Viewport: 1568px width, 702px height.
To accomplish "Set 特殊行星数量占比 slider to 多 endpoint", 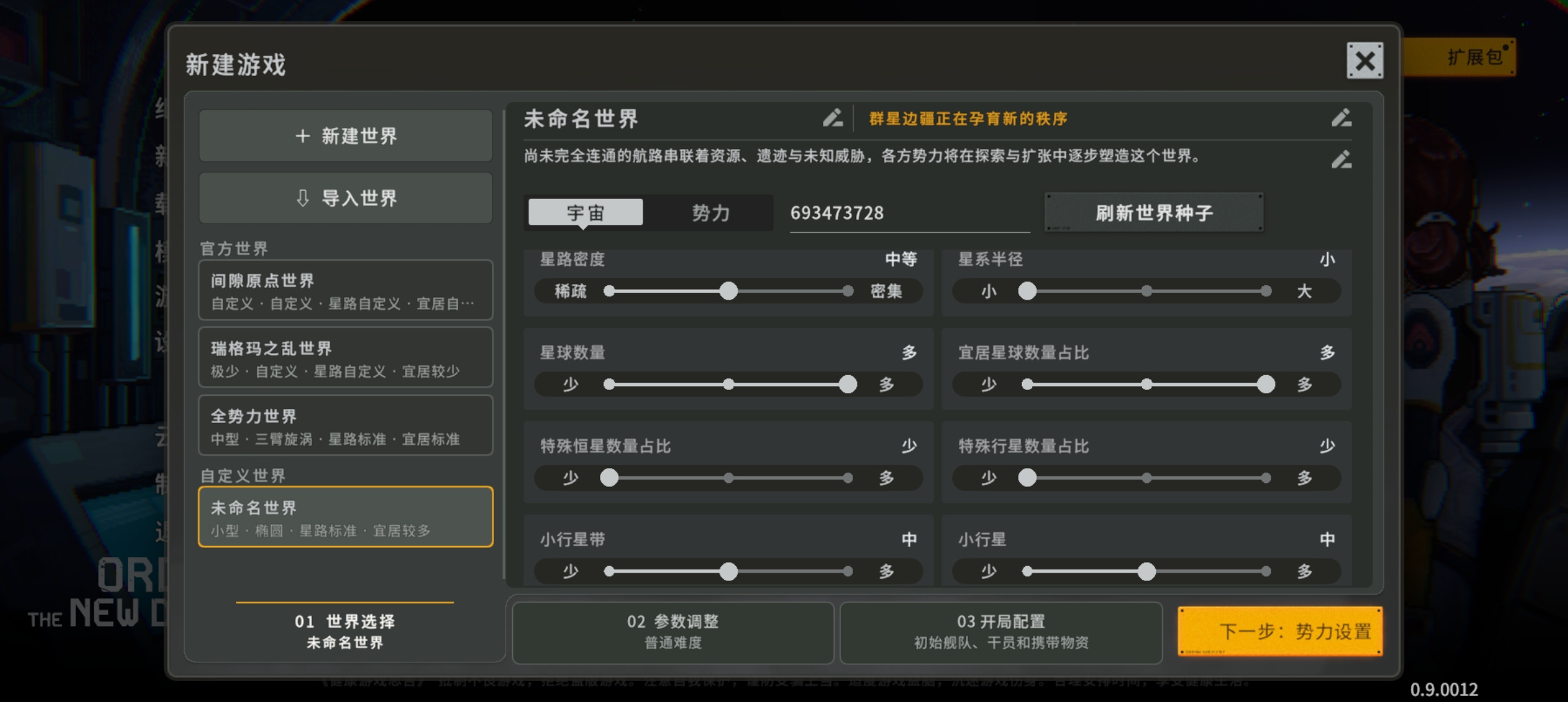I will click(1266, 478).
